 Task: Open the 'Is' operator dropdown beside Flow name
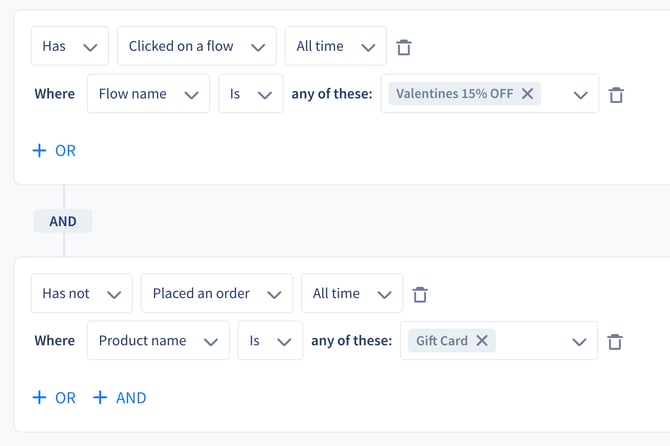tap(251, 94)
